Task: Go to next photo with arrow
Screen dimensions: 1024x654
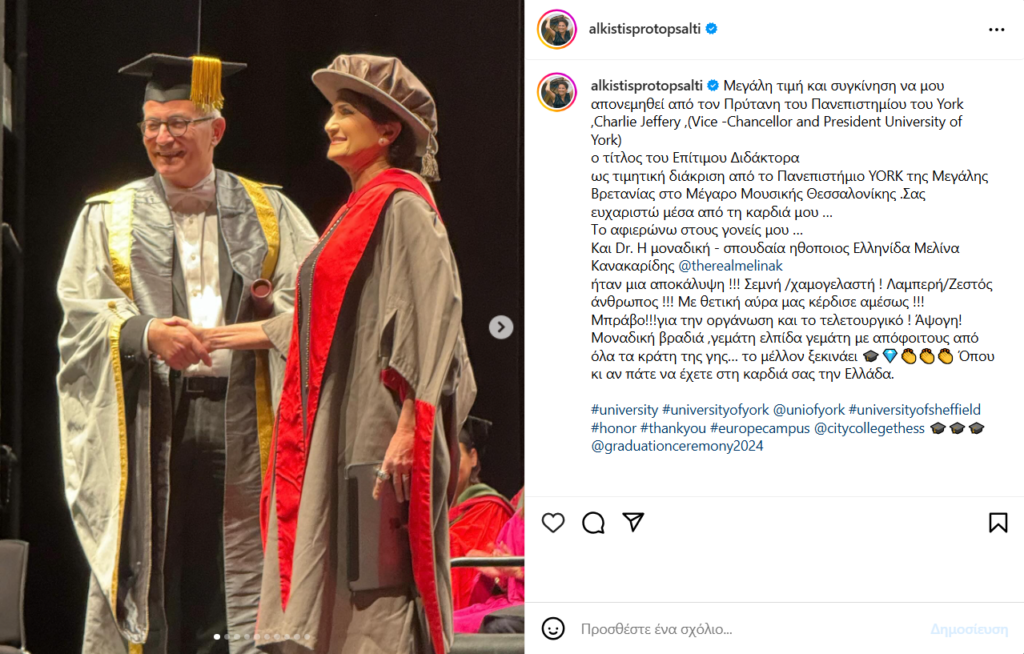Action: click(x=501, y=327)
